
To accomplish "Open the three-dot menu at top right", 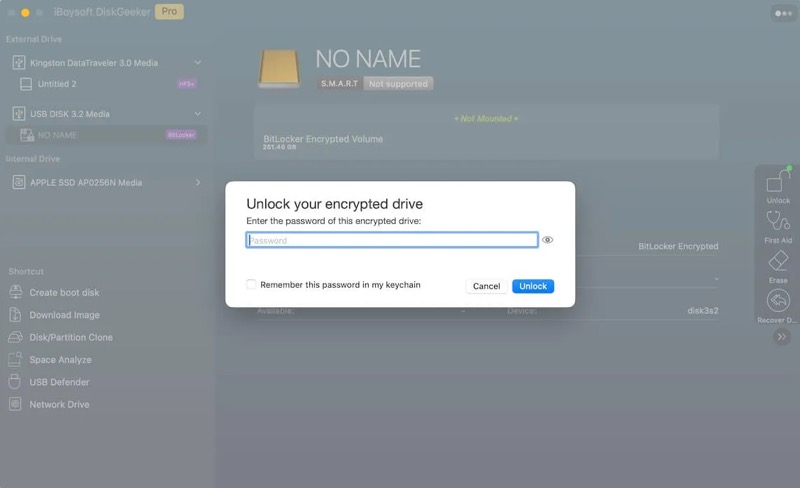I will pyautogui.click(x=783, y=13).
